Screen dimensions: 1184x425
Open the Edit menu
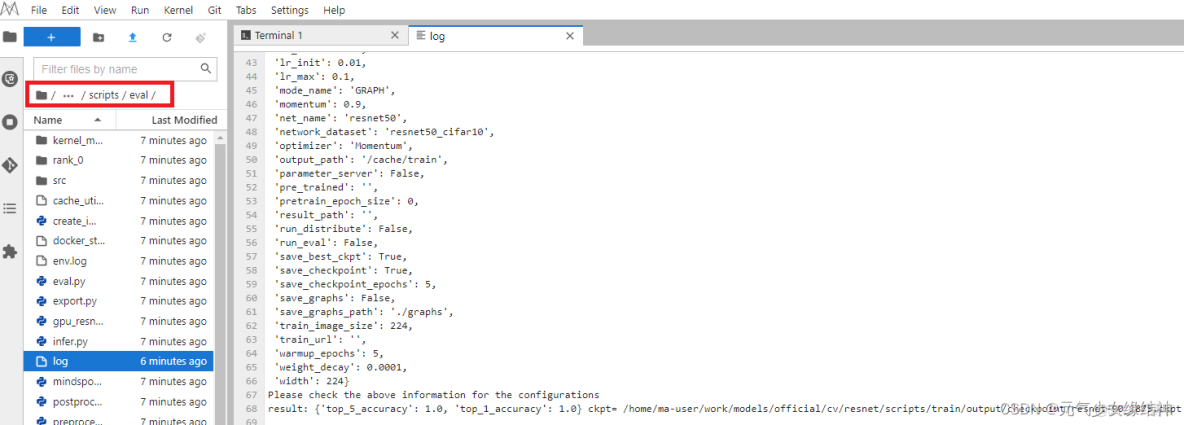[70, 11]
